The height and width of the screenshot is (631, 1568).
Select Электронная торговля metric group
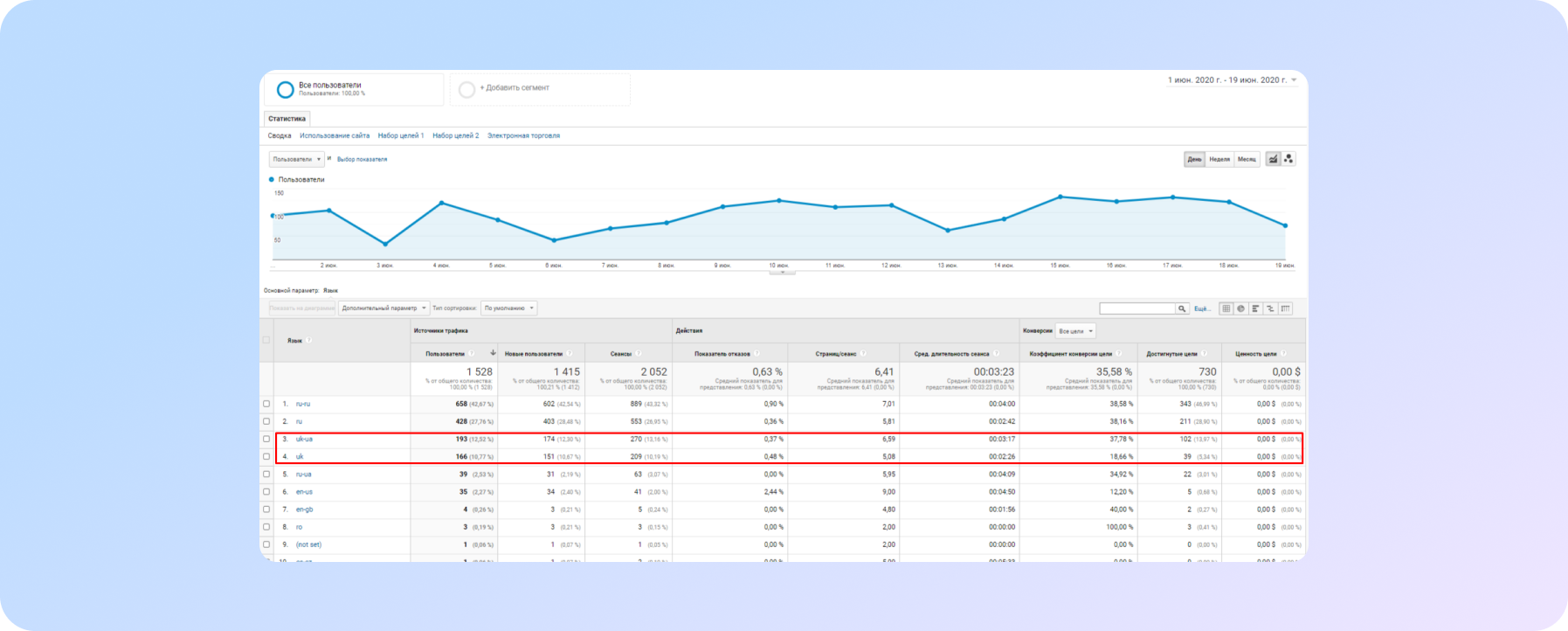point(524,135)
